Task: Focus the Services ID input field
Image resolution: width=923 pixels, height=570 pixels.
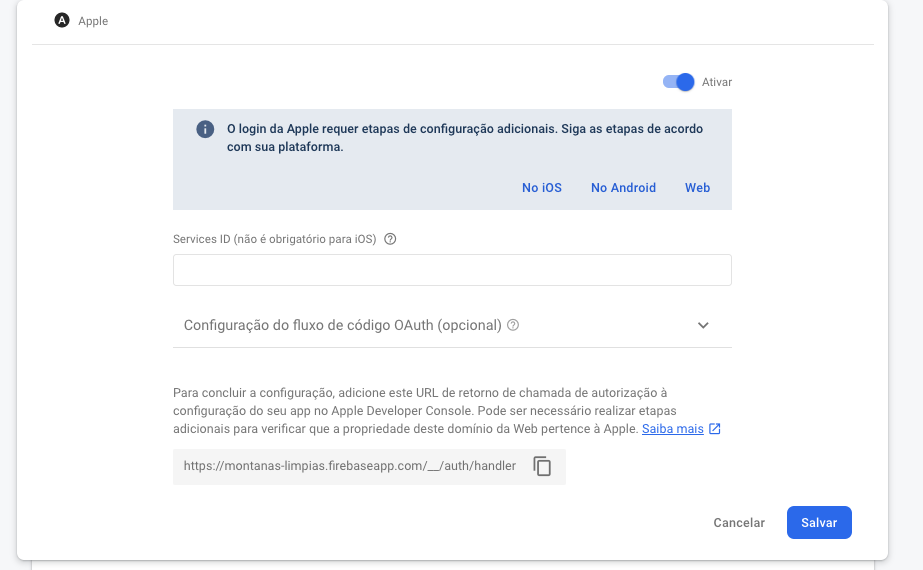Action: [x=452, y=270]
